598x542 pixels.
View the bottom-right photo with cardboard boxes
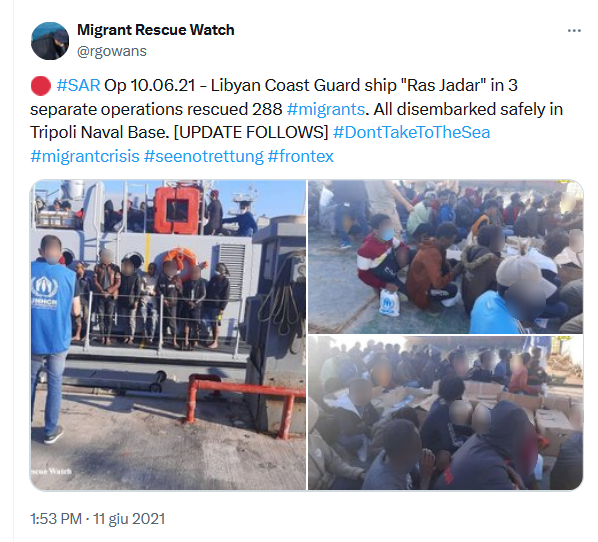[x=445, y=413]
